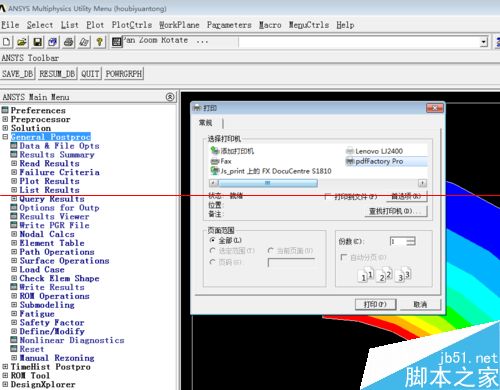The width and height of the screenshot is (500, 390).
Task: Open the PlotCtrls menu
Action: pos(132,25)
